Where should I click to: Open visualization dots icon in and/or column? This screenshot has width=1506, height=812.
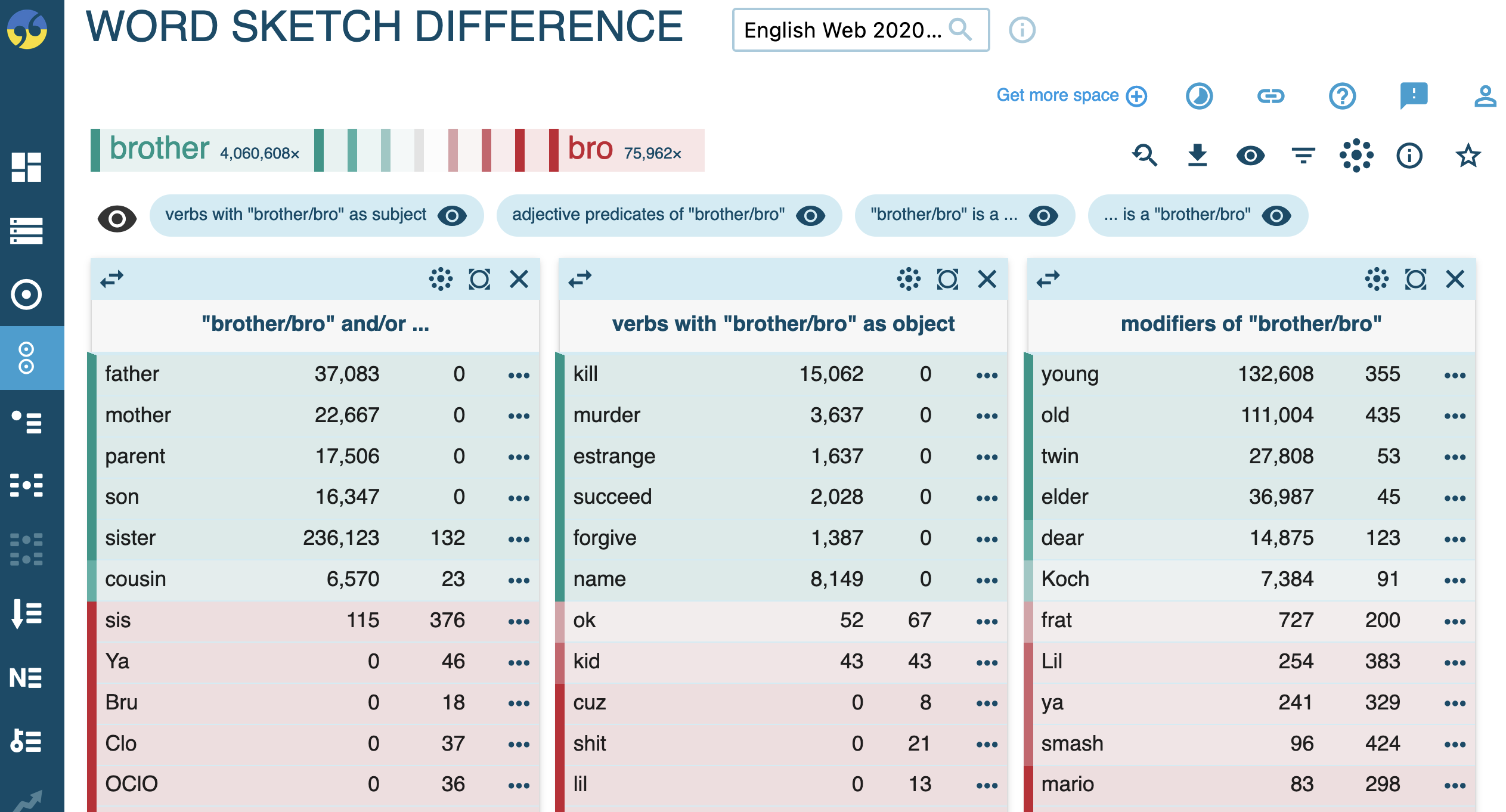(x=441, y=279)
